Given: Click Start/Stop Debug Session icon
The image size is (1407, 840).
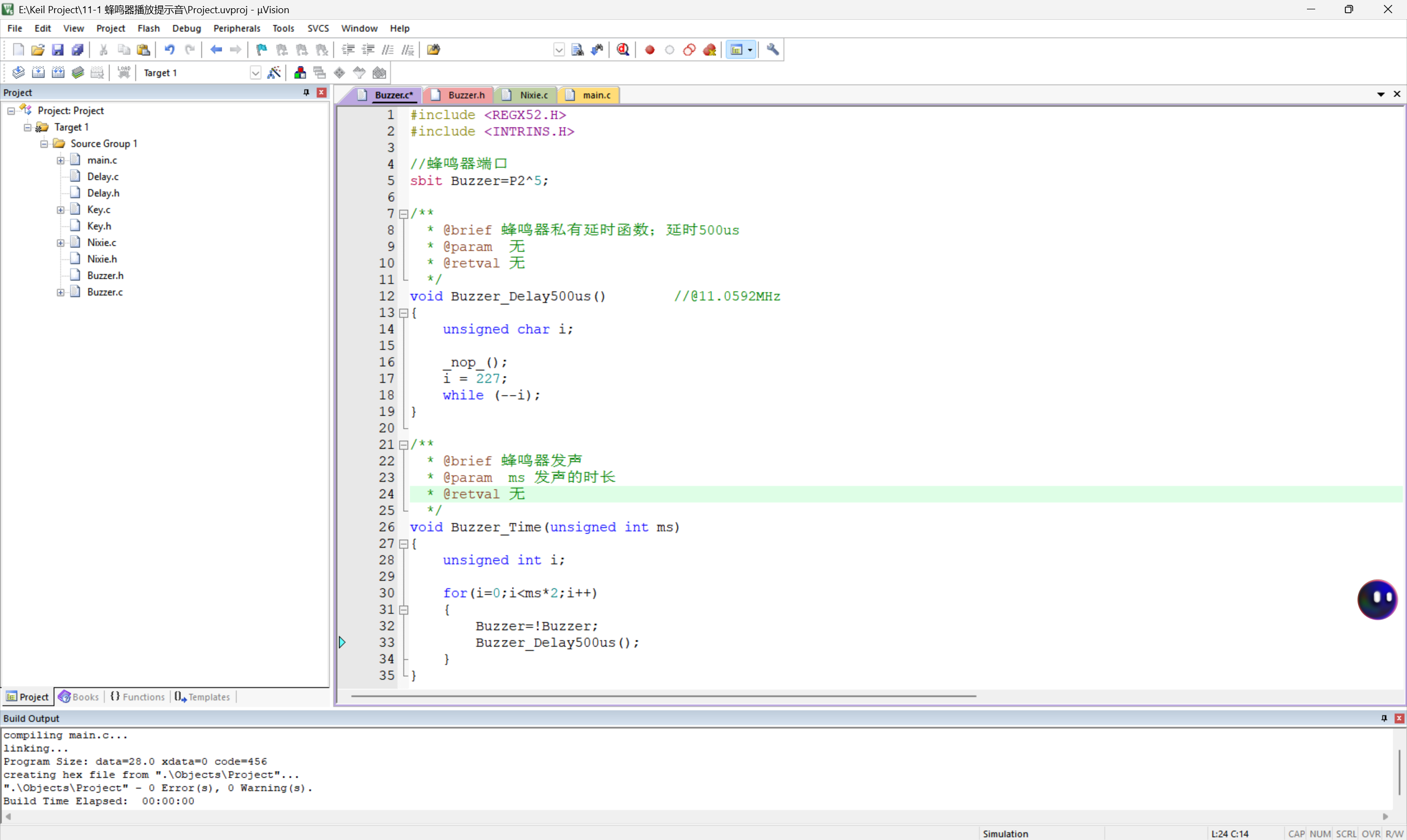Looking at the screenshot, I should (623, 50).
